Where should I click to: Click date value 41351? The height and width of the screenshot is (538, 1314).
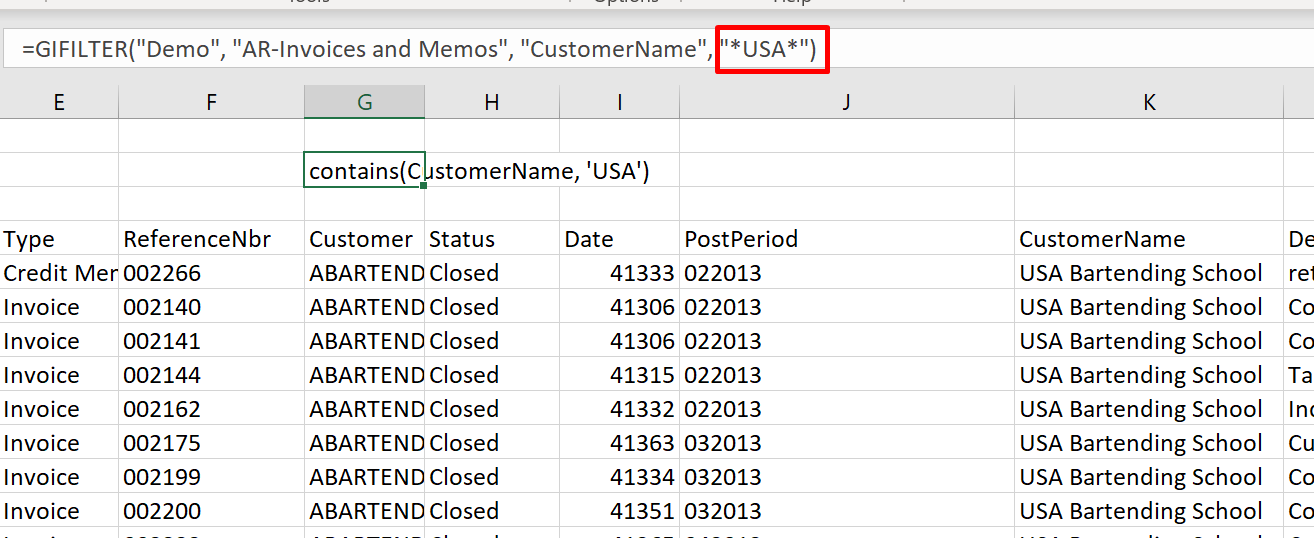click(620, 511)
